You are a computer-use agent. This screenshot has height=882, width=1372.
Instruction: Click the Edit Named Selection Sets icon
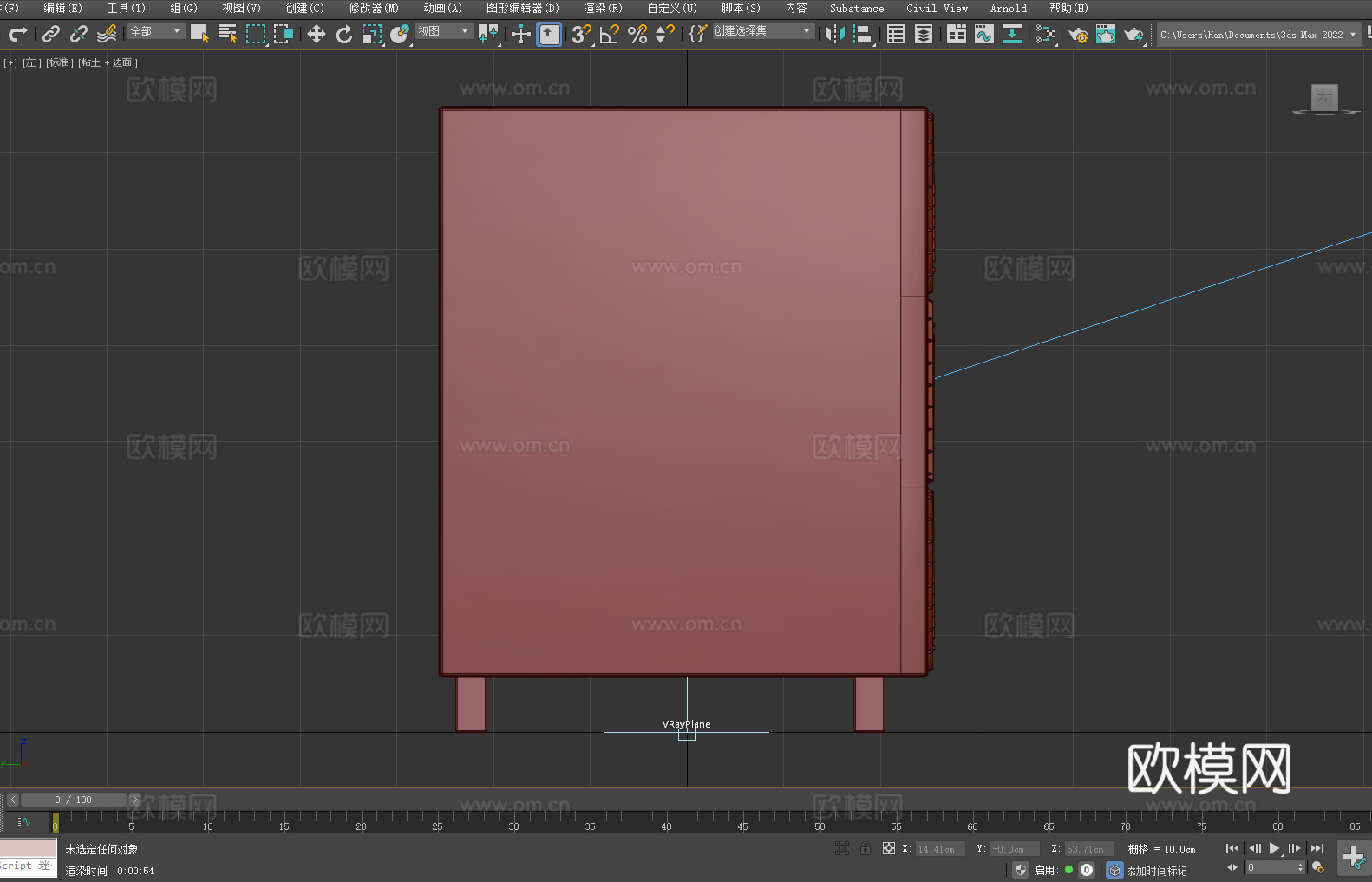[x=697, y=34]
